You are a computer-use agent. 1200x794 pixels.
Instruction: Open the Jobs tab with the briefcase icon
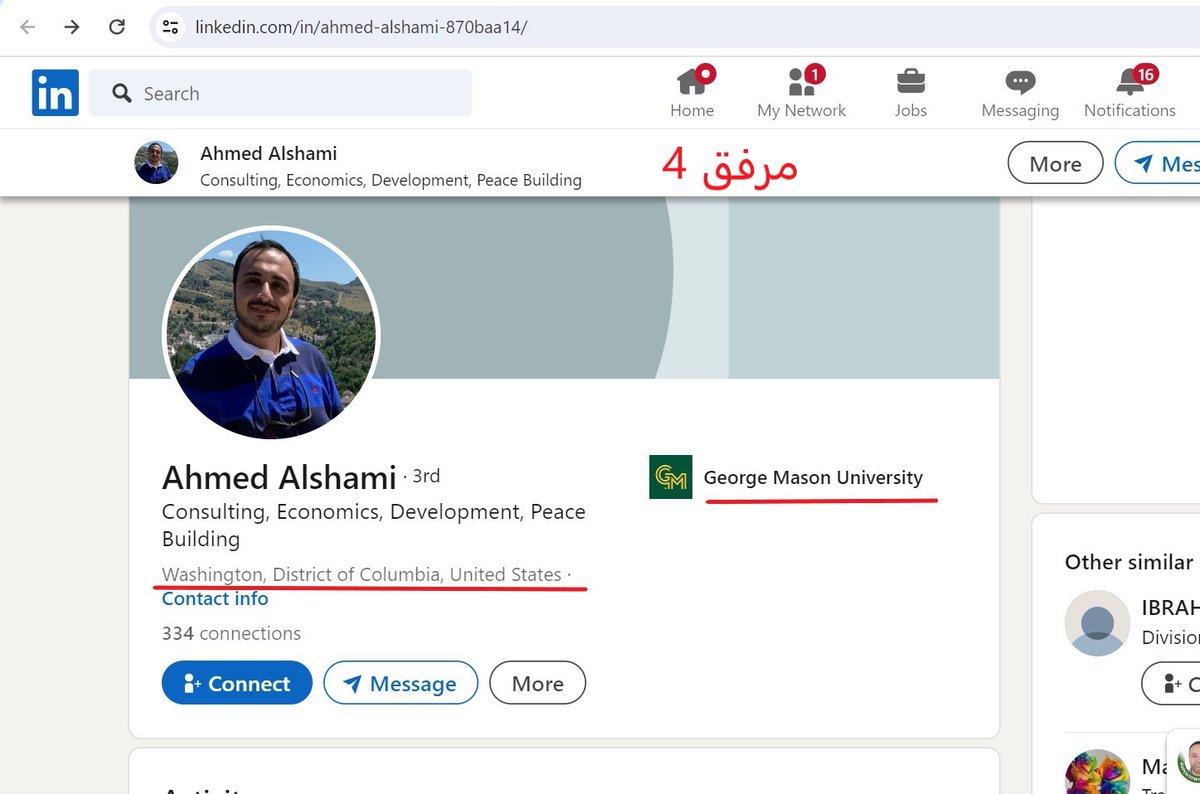[910, 93]
